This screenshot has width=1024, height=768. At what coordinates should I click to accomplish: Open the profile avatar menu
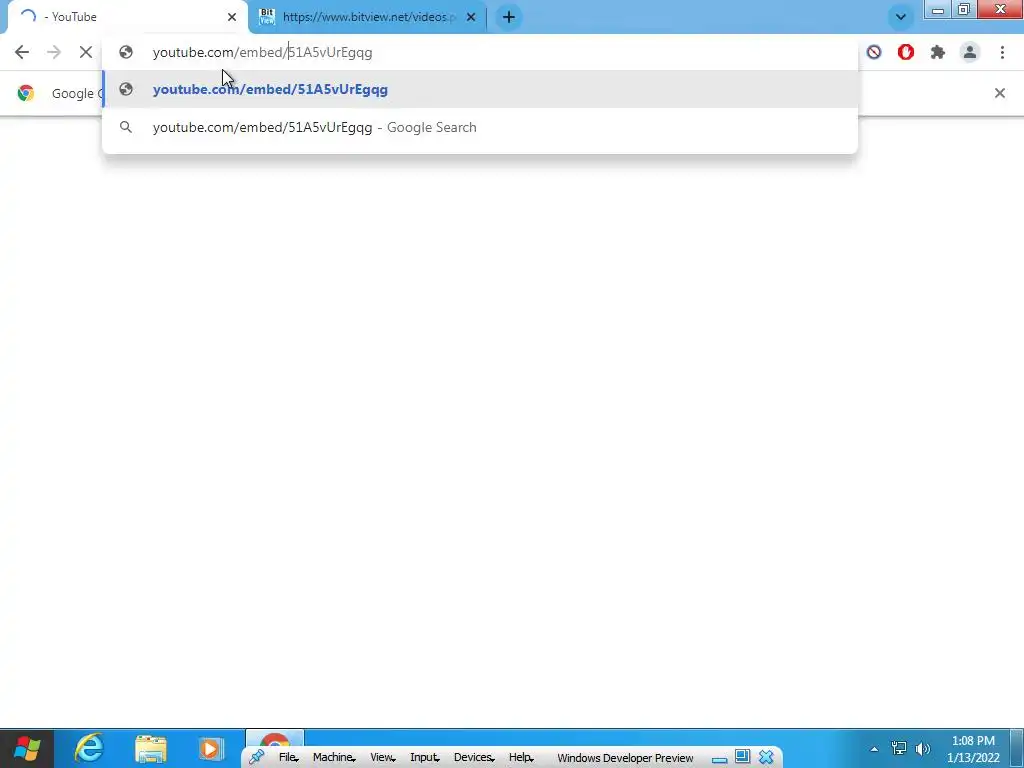click(x=970, y=52)
